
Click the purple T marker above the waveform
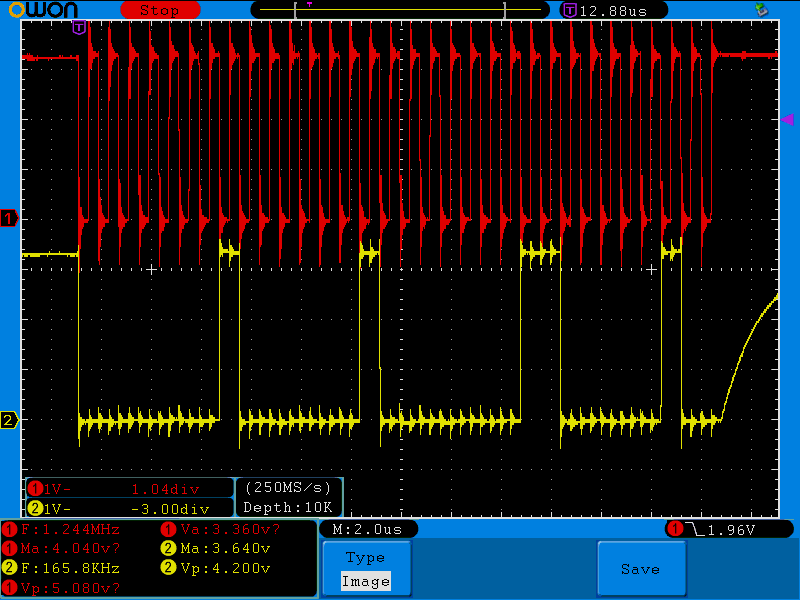[x=79, y=27]
